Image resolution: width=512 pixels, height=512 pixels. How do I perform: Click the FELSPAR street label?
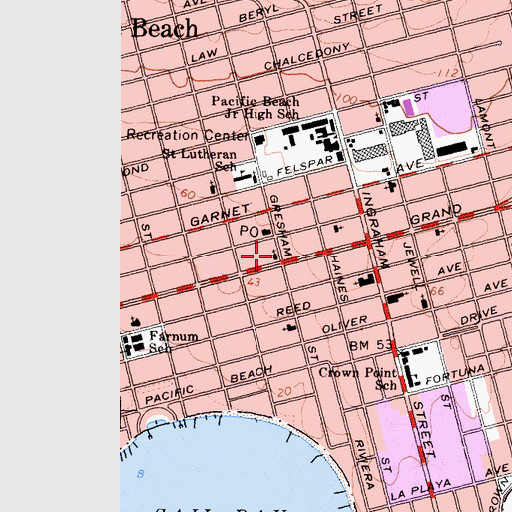point(305,166)
